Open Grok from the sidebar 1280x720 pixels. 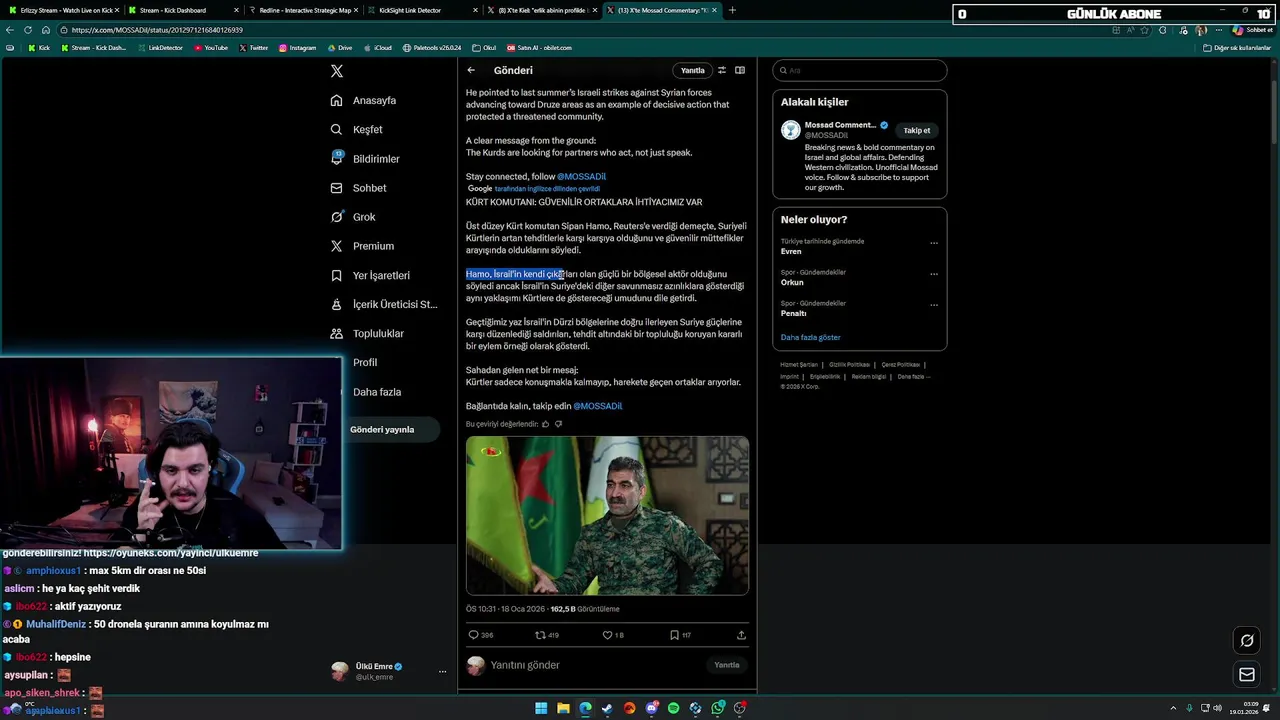point(353,217)
